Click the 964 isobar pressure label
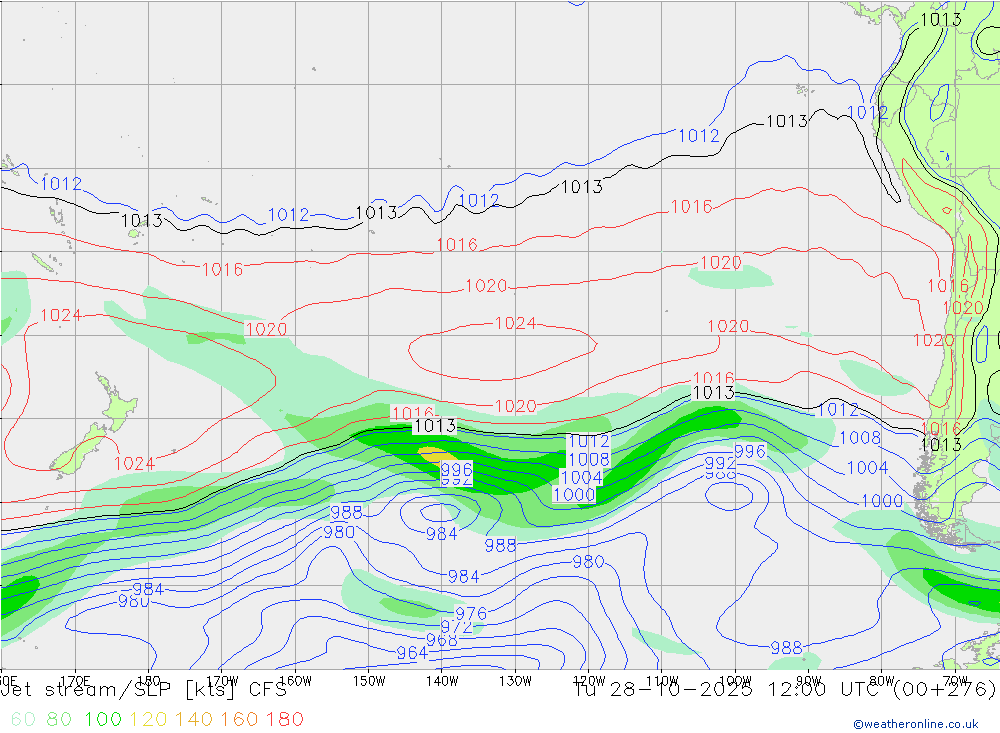1000x733 pixels. click(412, 653)
